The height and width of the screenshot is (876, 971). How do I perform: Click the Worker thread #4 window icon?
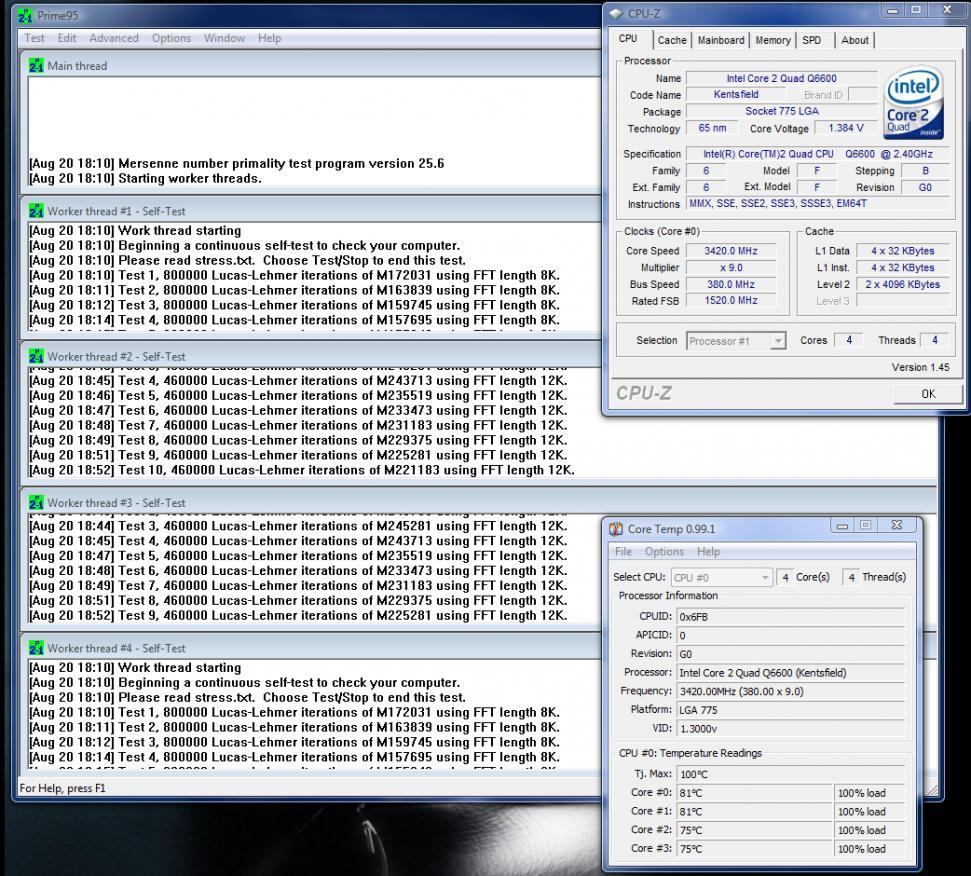pos(36,648)
